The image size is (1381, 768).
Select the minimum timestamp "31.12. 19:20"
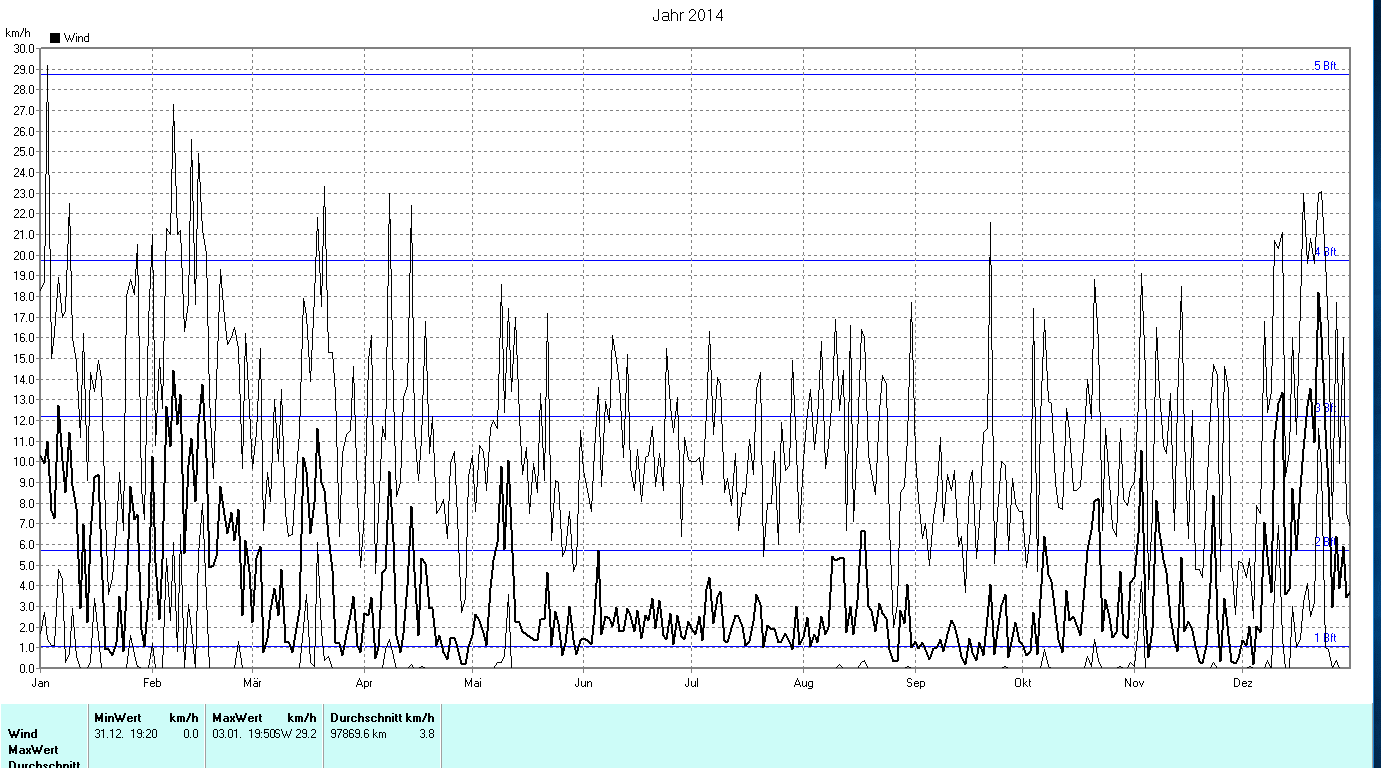tap(126, 734)
